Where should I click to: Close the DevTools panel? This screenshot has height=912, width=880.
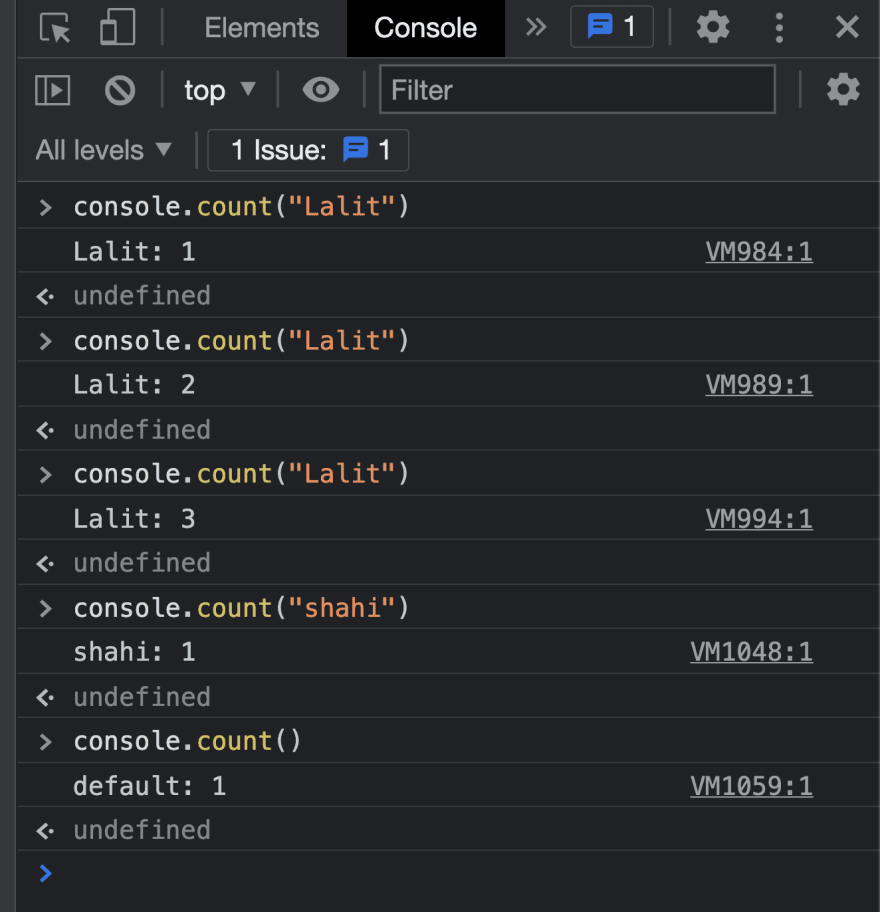(847, 27)
